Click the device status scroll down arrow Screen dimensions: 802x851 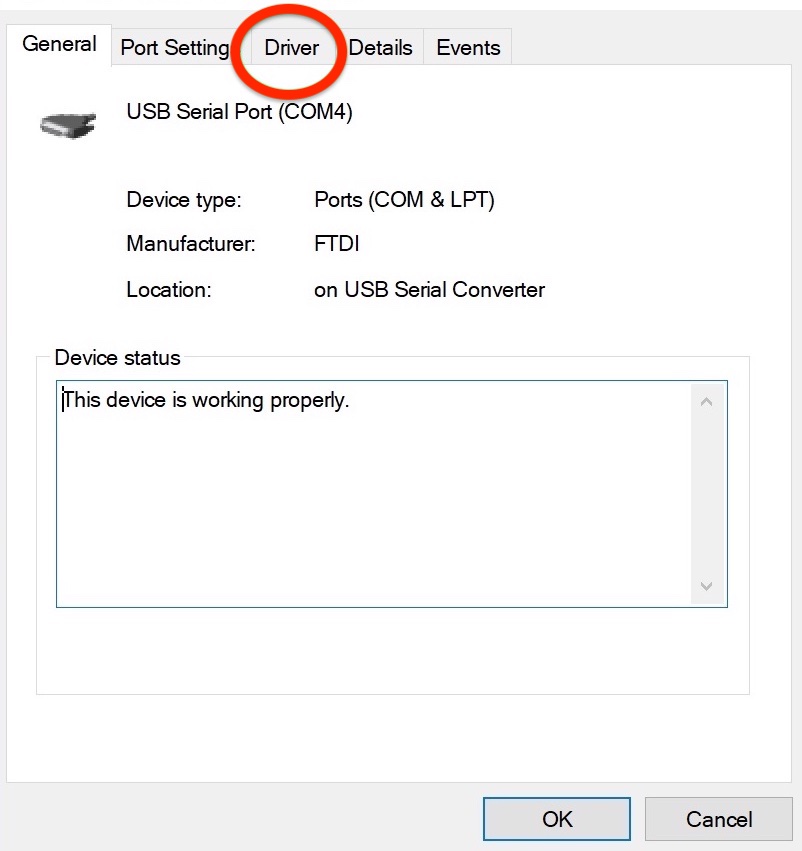click(706, 586)
